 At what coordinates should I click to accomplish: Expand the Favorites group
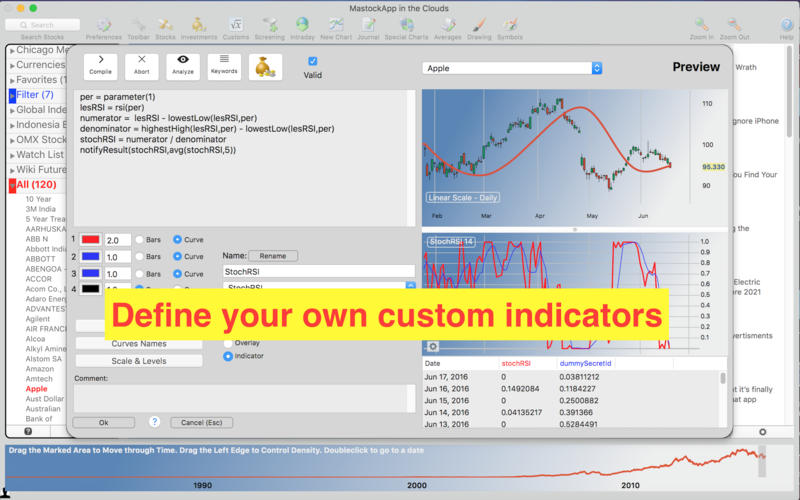(x=12, y=81)
